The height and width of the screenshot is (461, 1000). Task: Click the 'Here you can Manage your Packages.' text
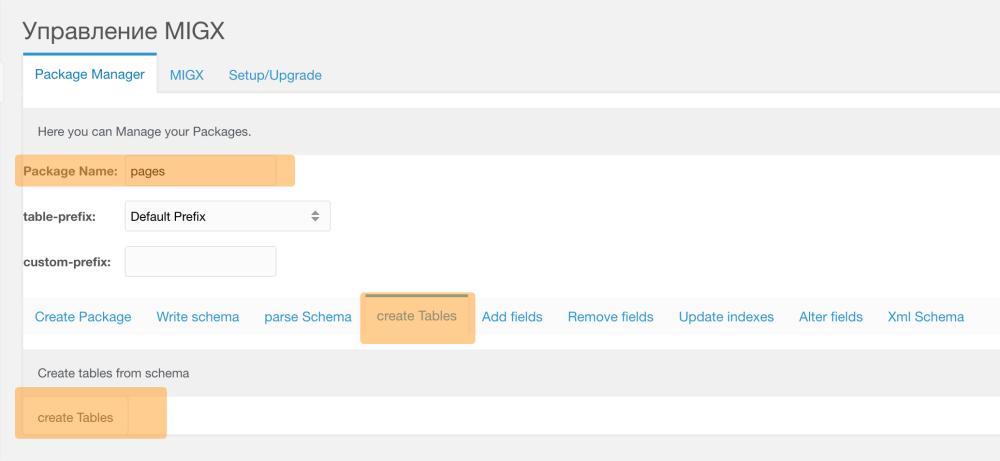144,132
